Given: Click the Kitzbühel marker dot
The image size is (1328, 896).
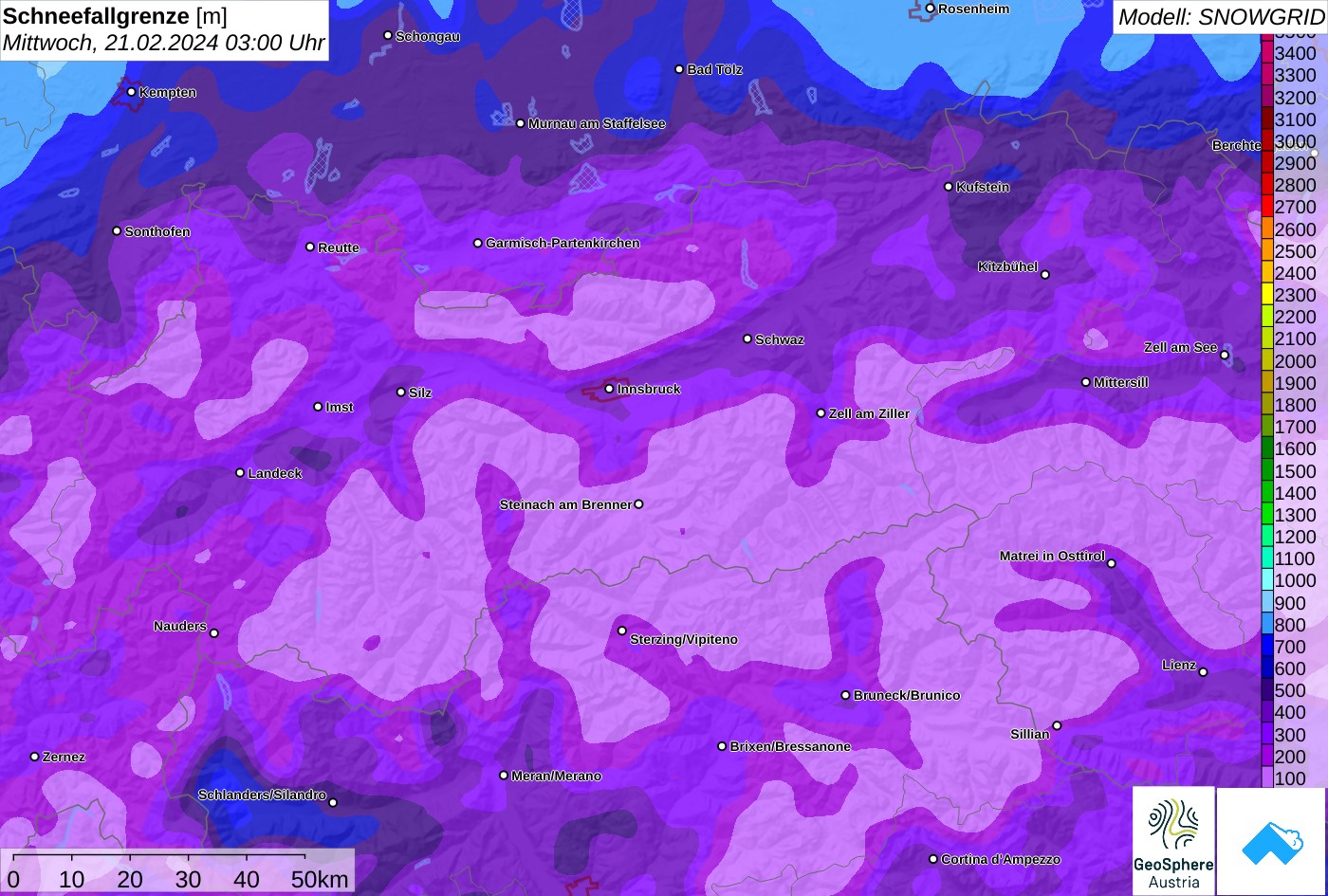Looking at the screenshot, I should click(1045, 275).
